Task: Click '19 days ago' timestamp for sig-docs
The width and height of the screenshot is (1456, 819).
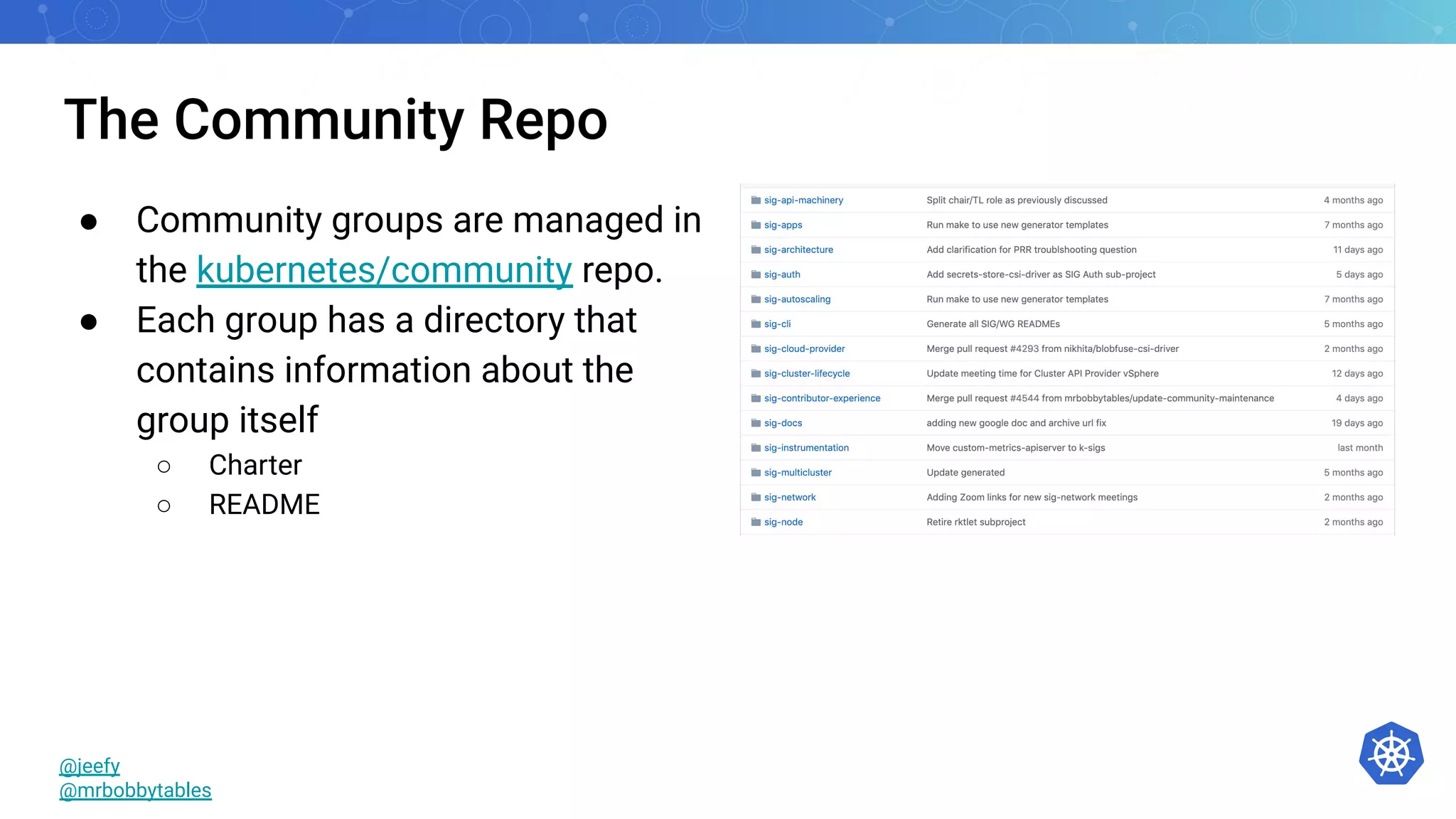Action: [x=1357, y=423]
